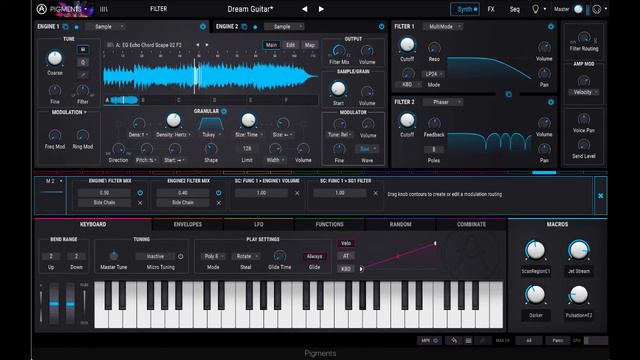This screenshot has width=640, height=360.
Task: Toggle Filter 1 power button
Action: [x=551, y=27]
